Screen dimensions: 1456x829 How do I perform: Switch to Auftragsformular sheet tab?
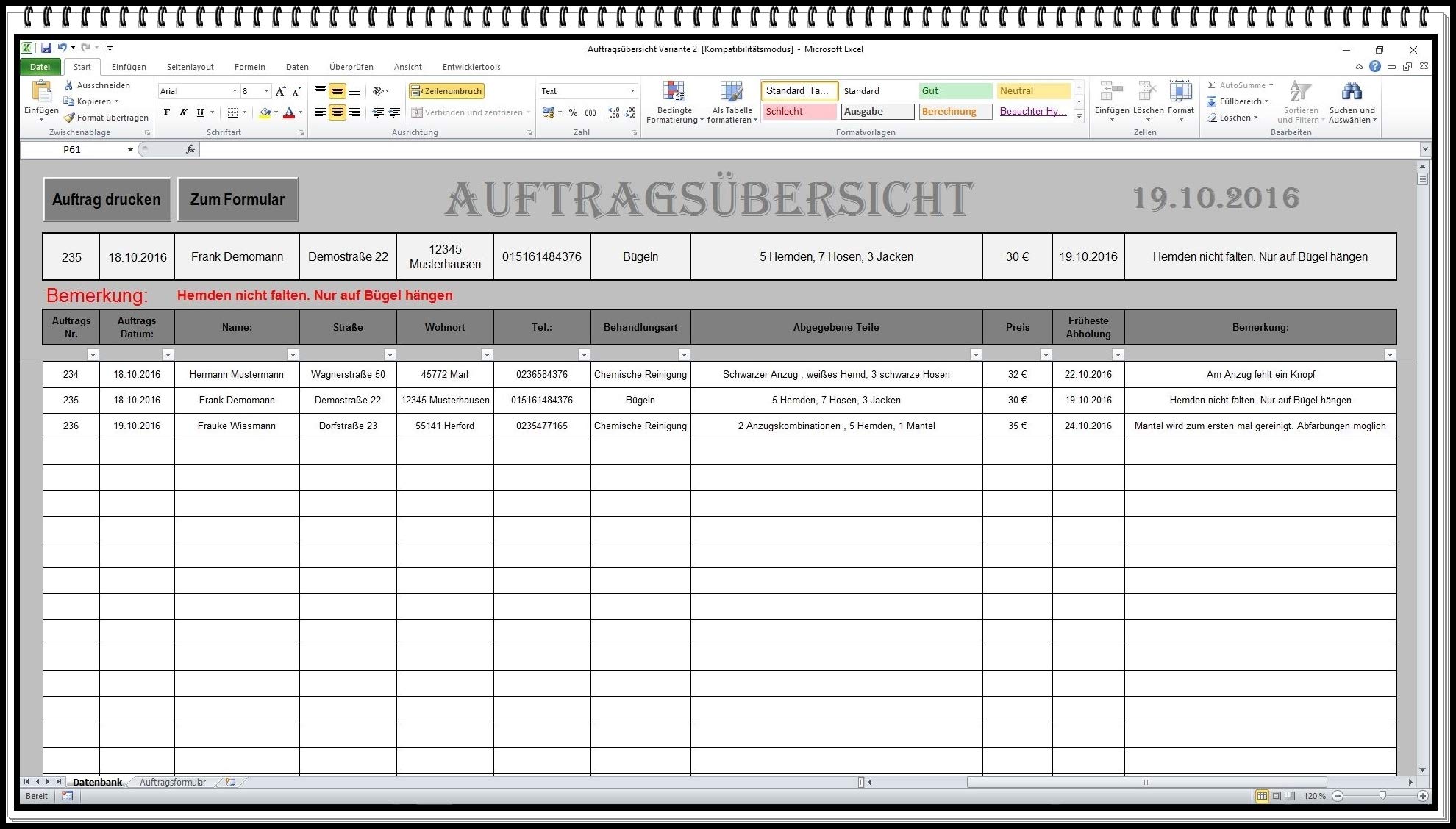tap(173, 783)
